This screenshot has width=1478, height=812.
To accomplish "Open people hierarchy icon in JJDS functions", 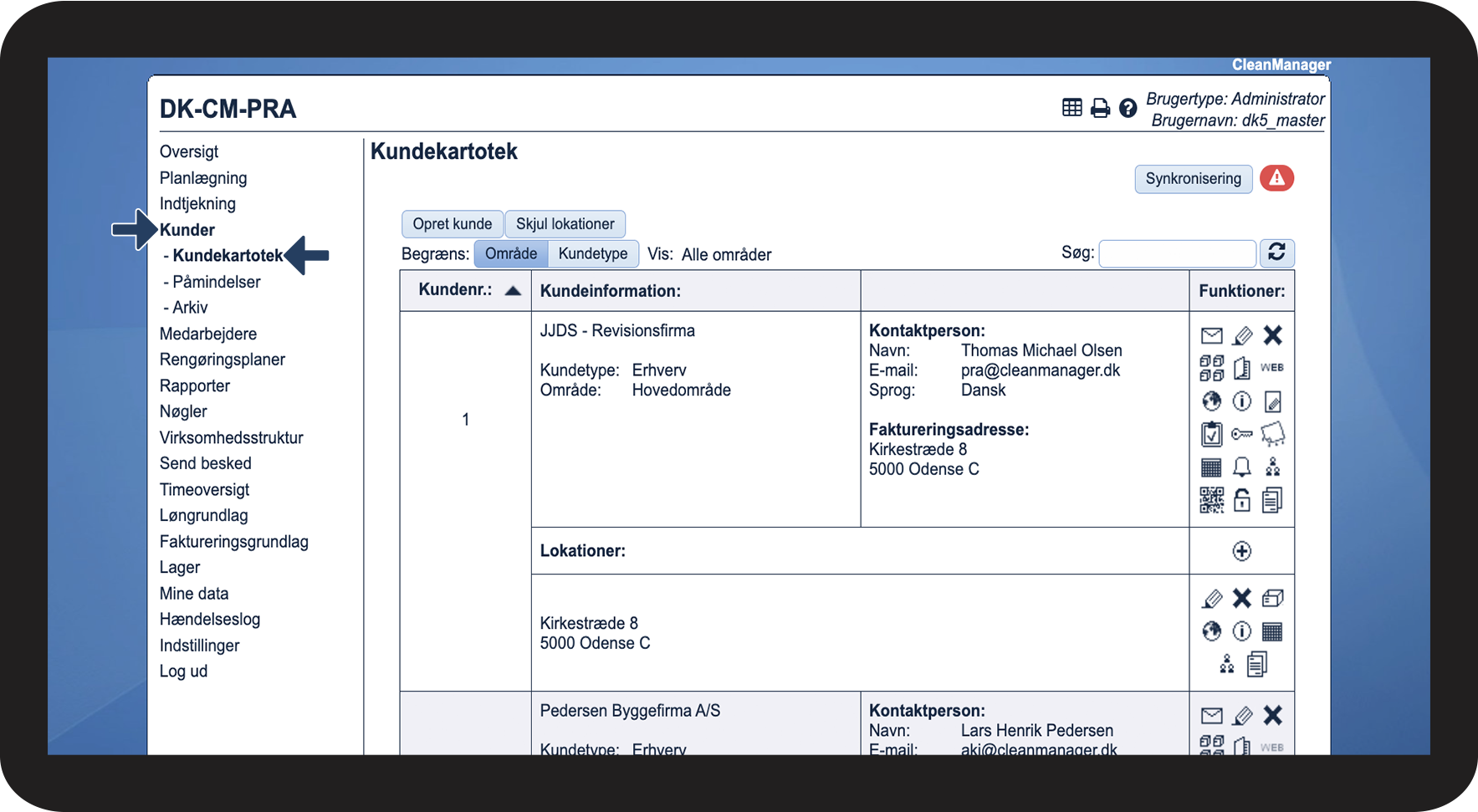I will (1273, 467).
